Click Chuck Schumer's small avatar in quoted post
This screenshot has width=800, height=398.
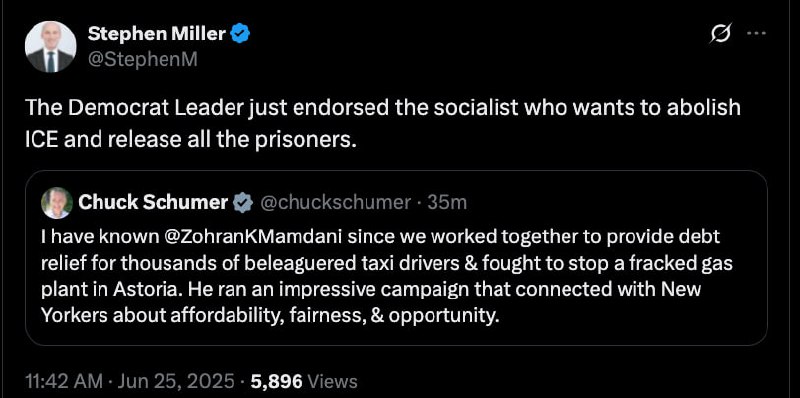coord(57,203)
